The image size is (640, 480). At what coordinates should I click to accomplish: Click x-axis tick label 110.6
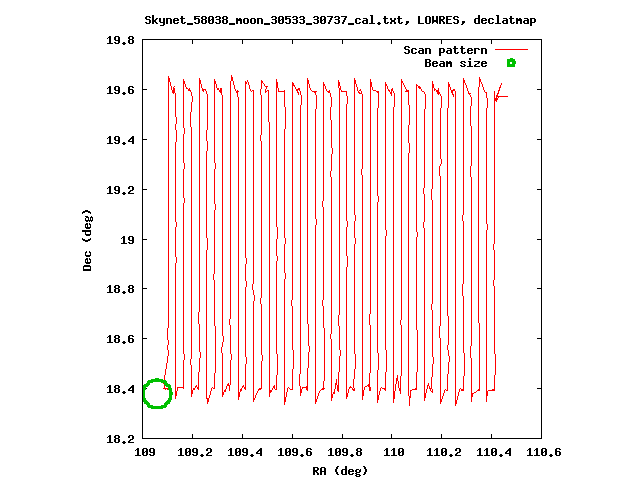(544, 452)
